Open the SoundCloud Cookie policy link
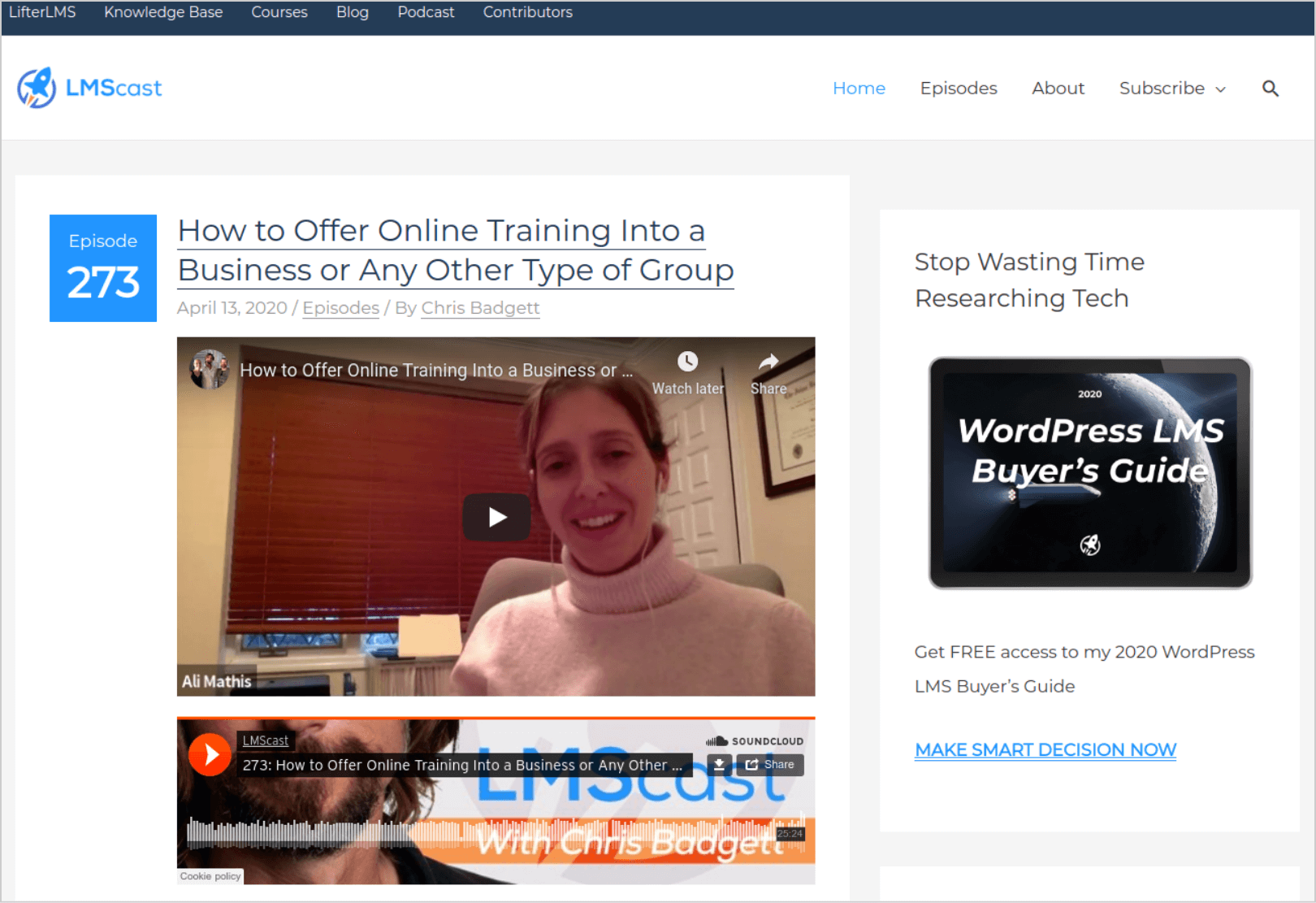 click(210, 876)
